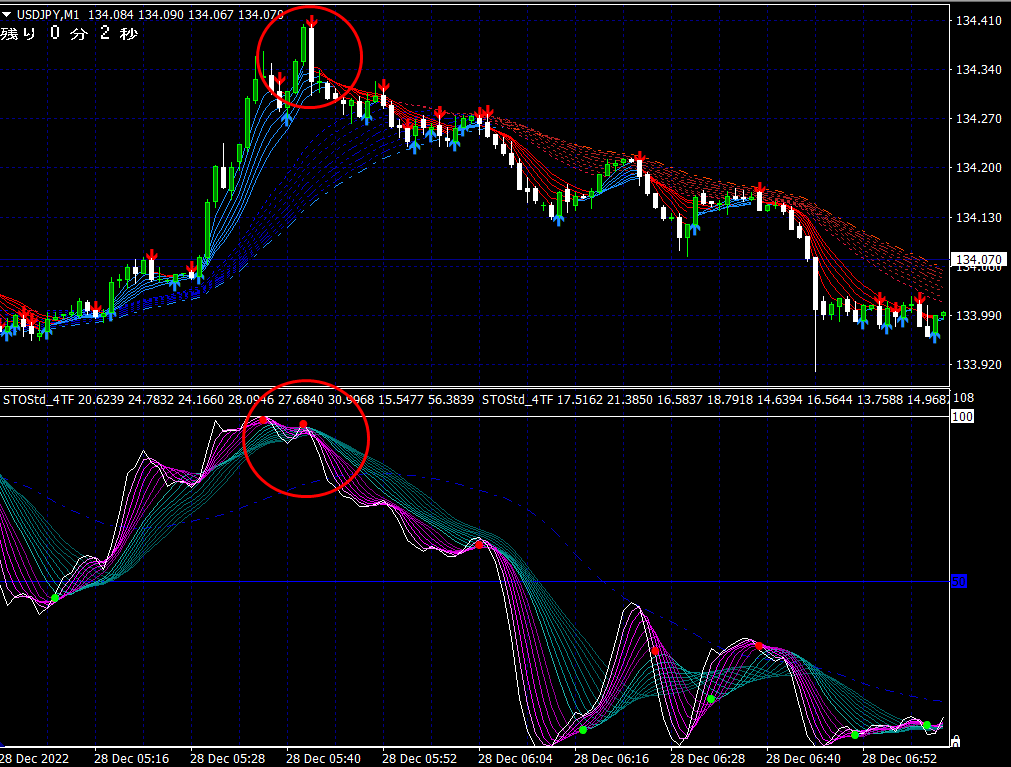Click the 28 Dec 06:52 time label
Image resolution: width=1011 pixels, height=767 pixels.
[900, 758]
